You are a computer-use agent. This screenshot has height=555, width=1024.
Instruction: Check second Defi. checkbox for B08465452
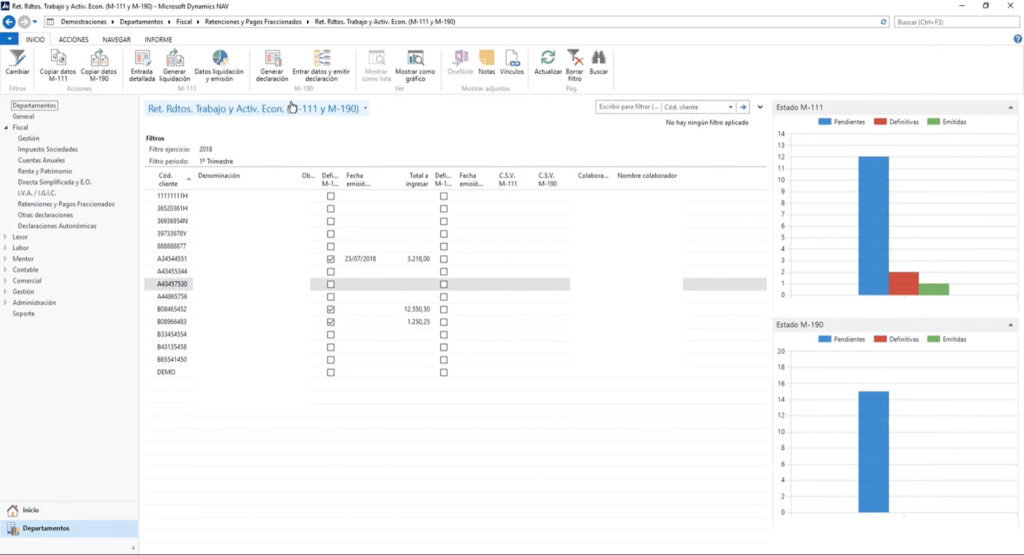pos(443,309)
